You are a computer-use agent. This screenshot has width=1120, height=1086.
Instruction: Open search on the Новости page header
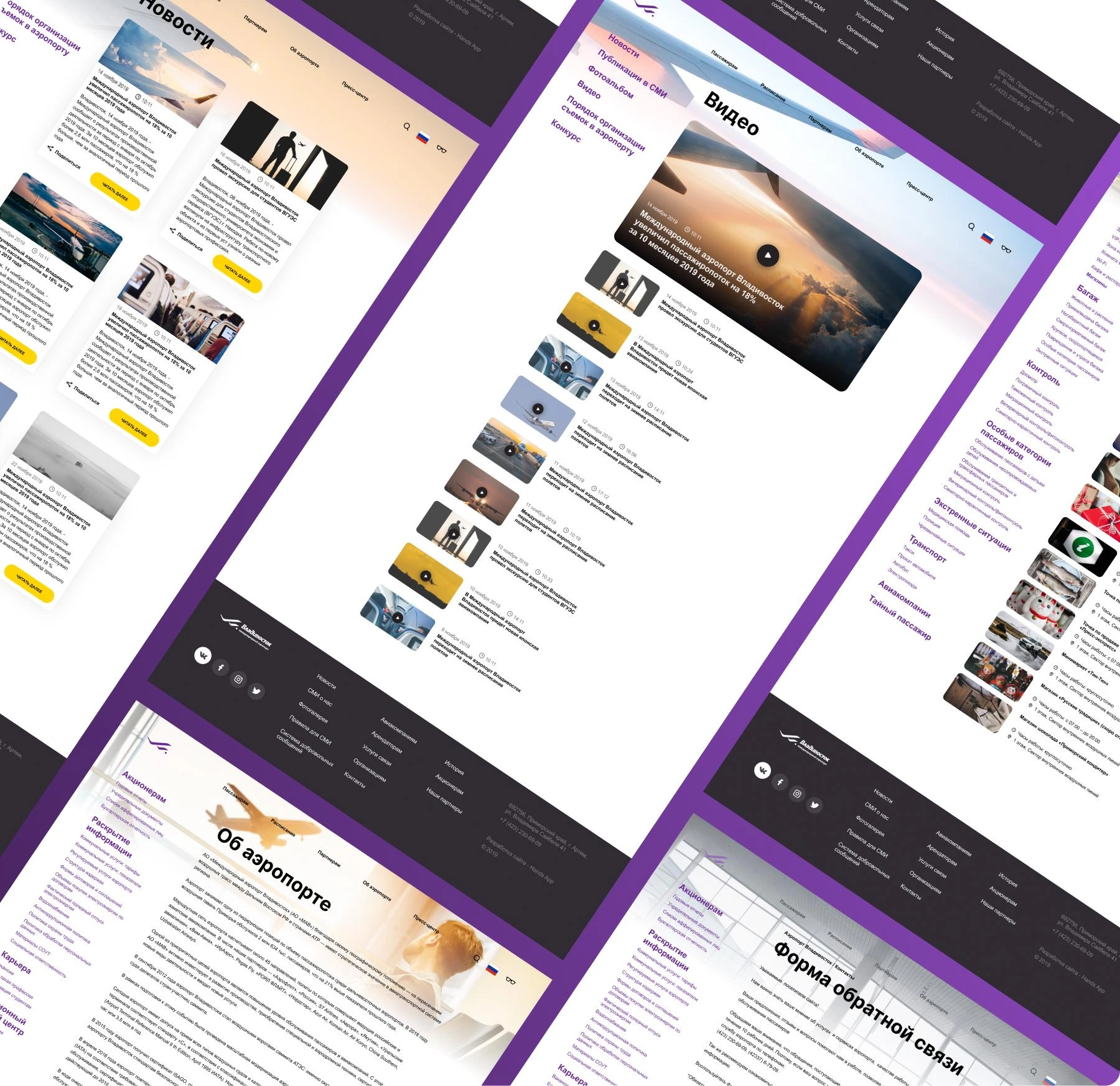click(x=407, y=126)
